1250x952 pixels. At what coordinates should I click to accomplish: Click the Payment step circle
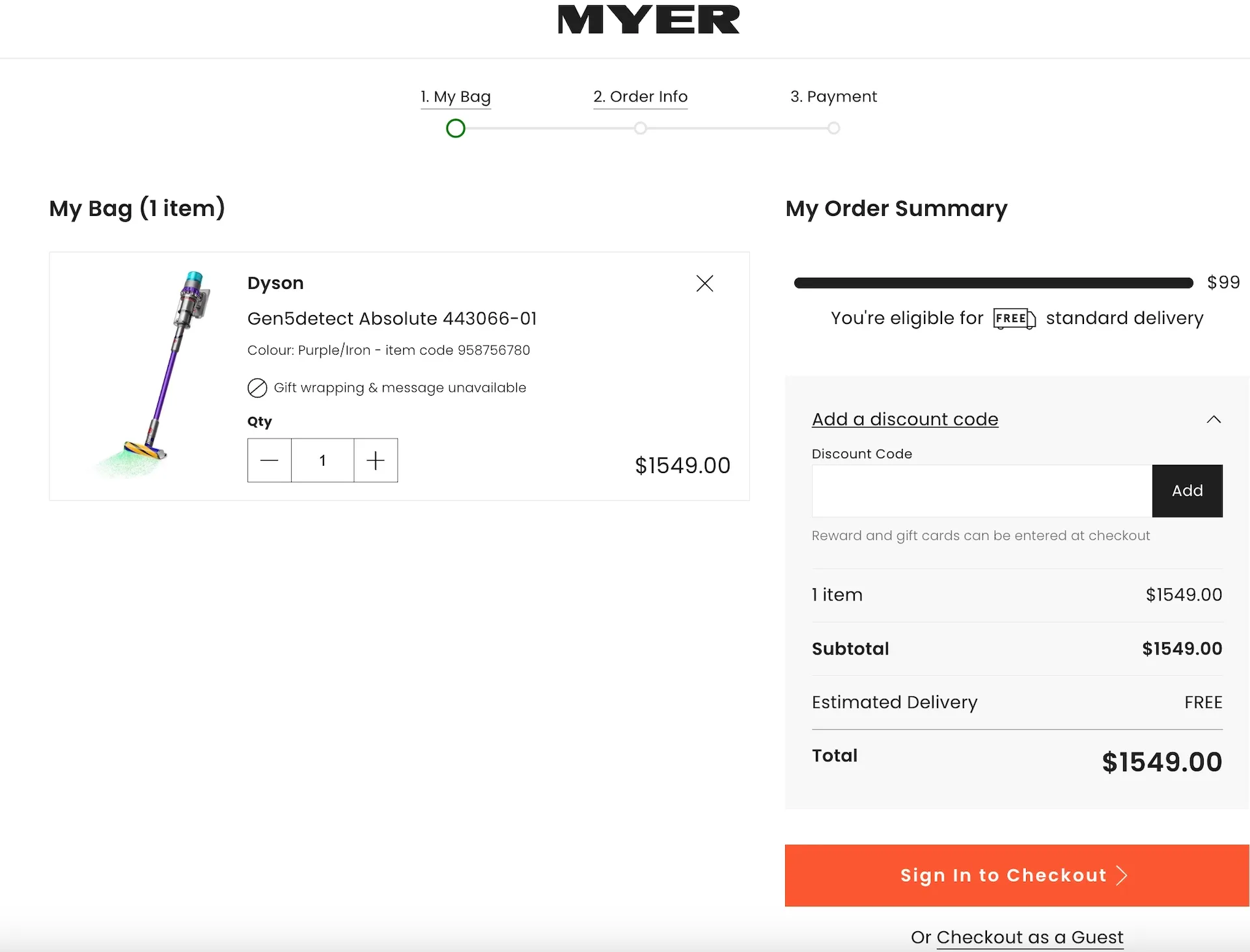833,128
